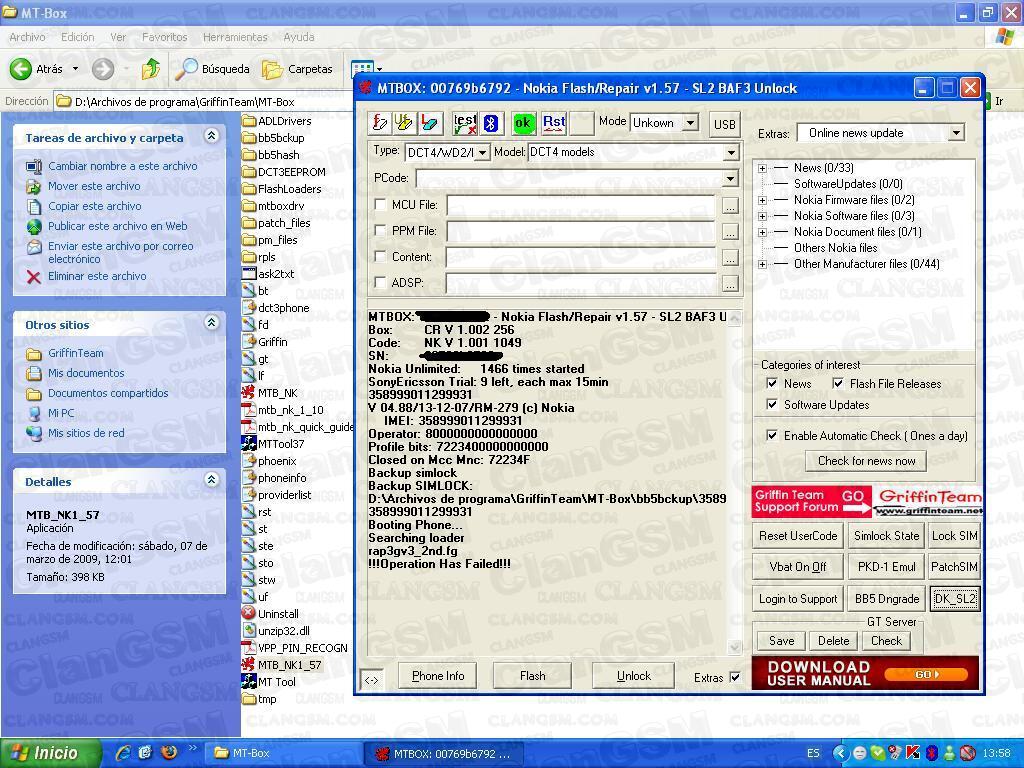The height and width of the screenshot is (768, 1024).
Task: Collapse the Tareas de archivo y carpeta panel
Action: click(211, 136)
